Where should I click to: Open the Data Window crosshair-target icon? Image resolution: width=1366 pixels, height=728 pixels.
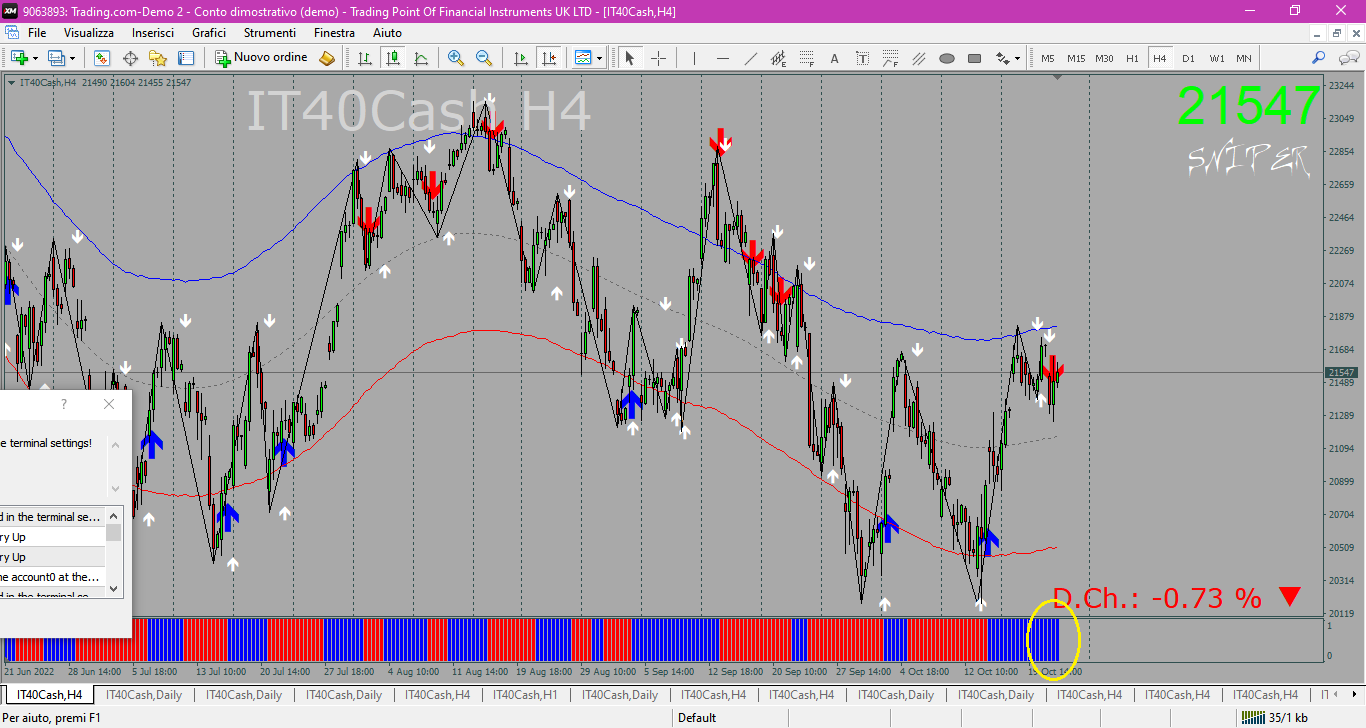coord(130,58)
